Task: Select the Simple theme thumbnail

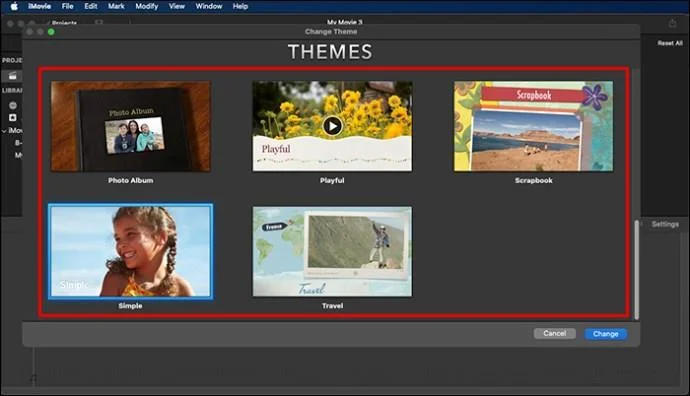Action: point(131,252)
